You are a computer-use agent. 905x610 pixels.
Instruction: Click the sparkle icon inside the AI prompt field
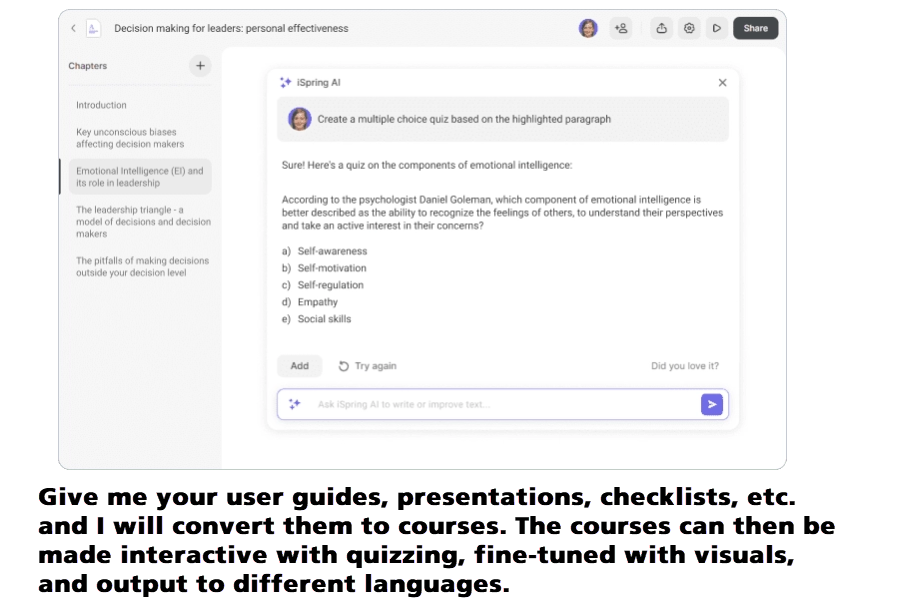pyautogui.click(x=293, y=403)
